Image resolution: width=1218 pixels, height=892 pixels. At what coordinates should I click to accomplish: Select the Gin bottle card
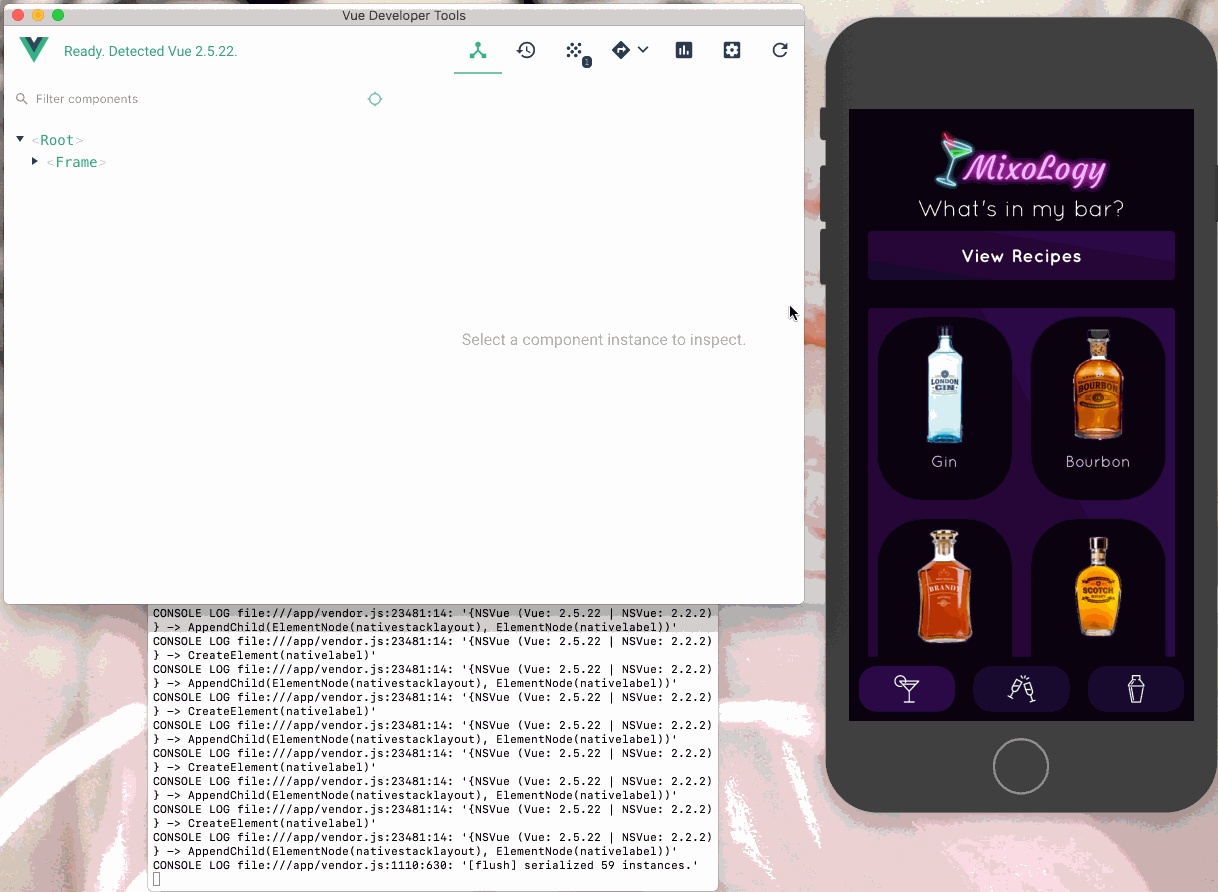944,408
